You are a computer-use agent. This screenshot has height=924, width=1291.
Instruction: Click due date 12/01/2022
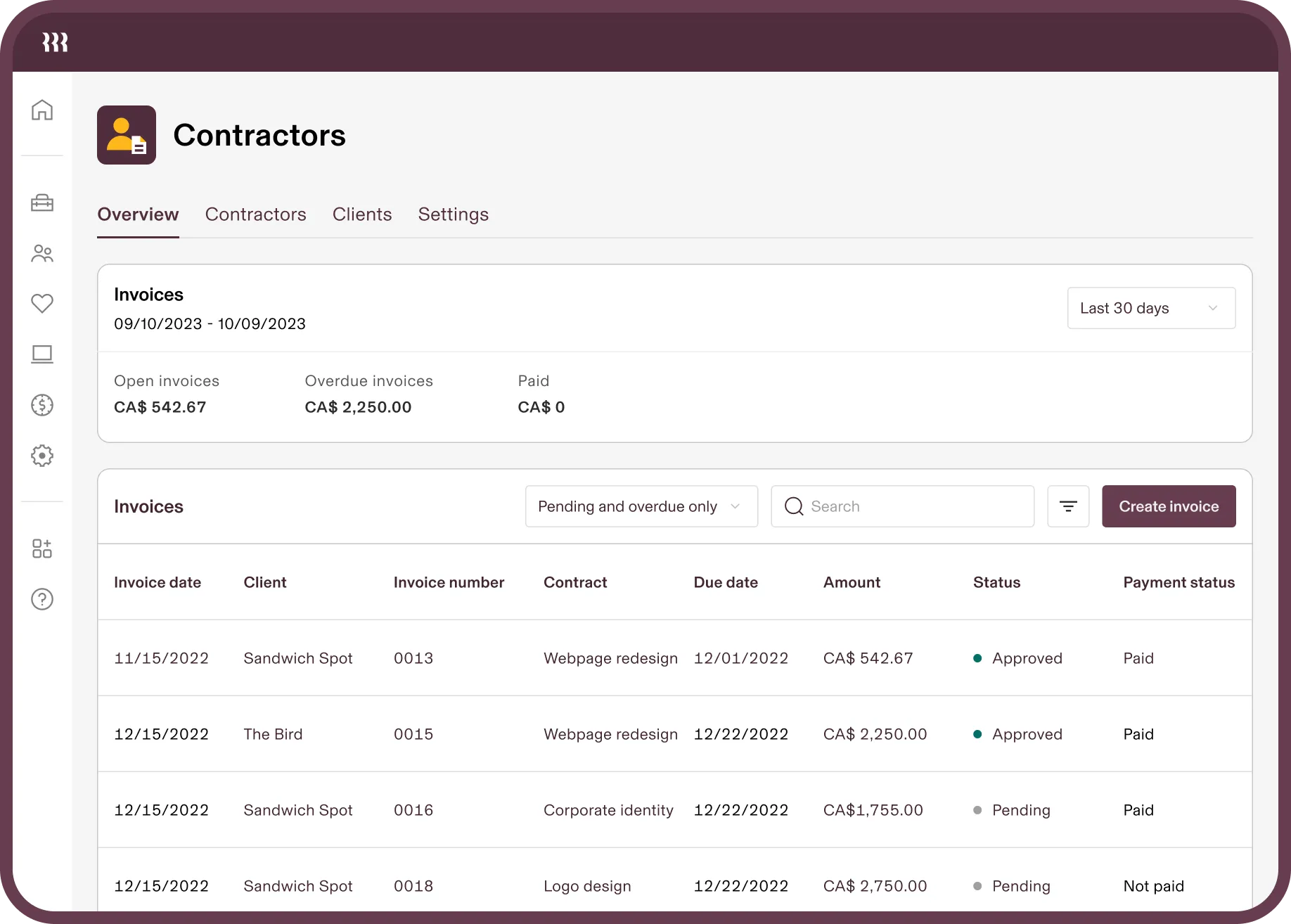[741, 658]
